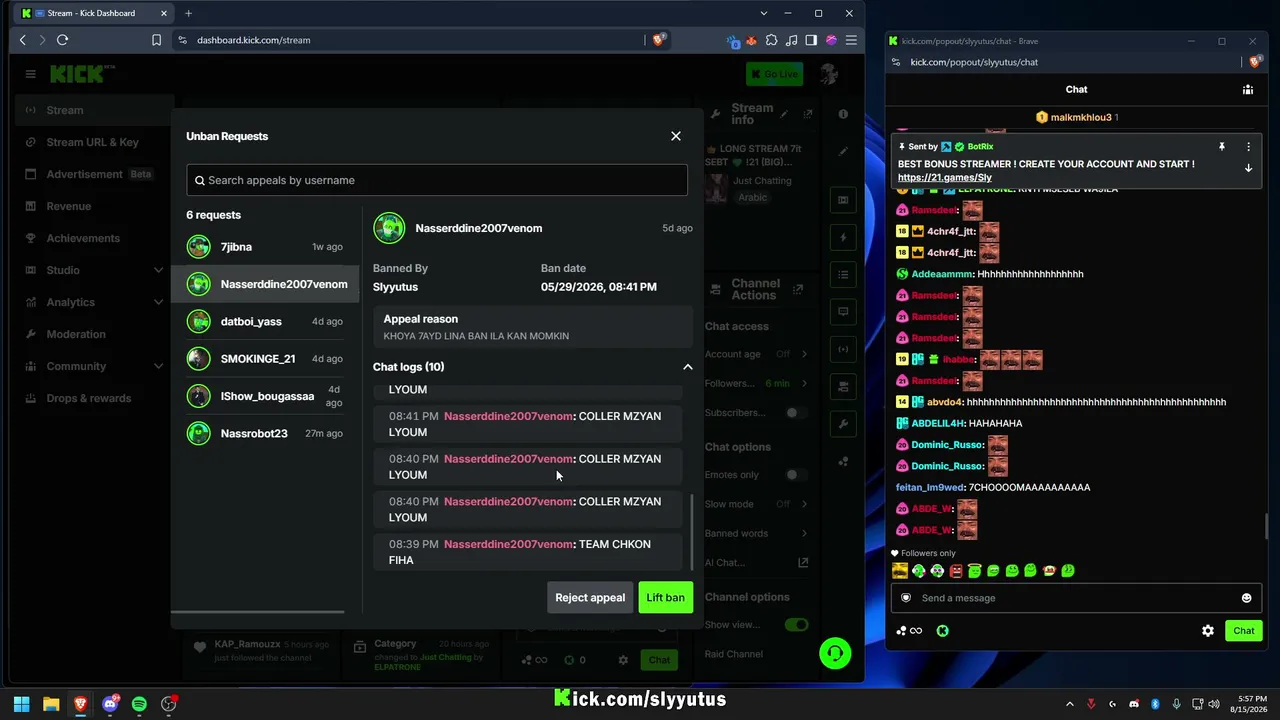Open the emoji picker in chat

tap(1246, 598)
